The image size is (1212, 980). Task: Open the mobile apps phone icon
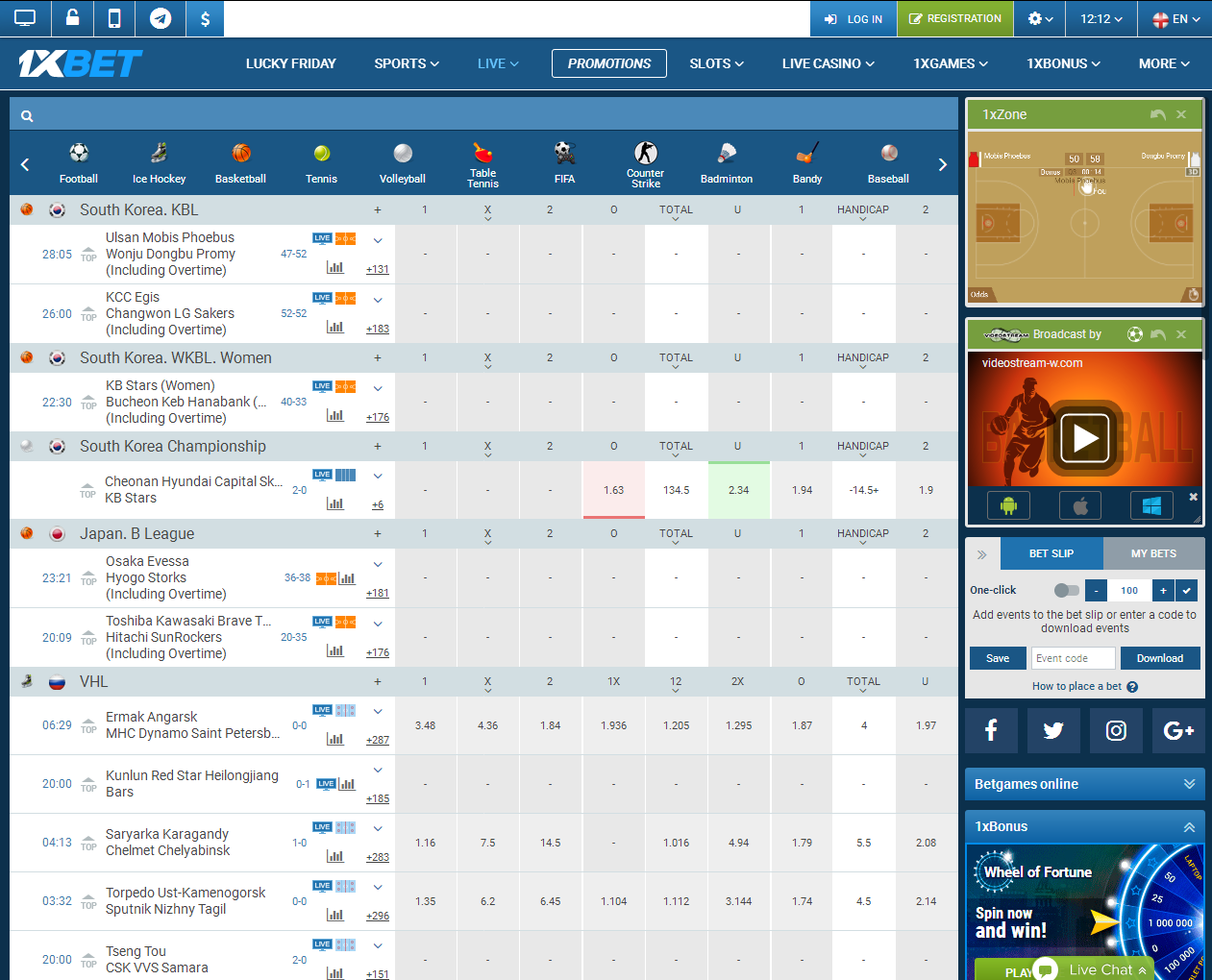pyautogui.click(x=114, y=18)
